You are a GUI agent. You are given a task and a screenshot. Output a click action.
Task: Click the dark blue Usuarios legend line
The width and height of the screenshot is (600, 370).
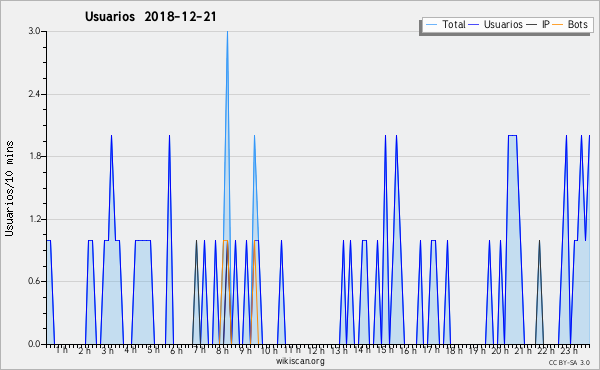click(x=474, y=25)
